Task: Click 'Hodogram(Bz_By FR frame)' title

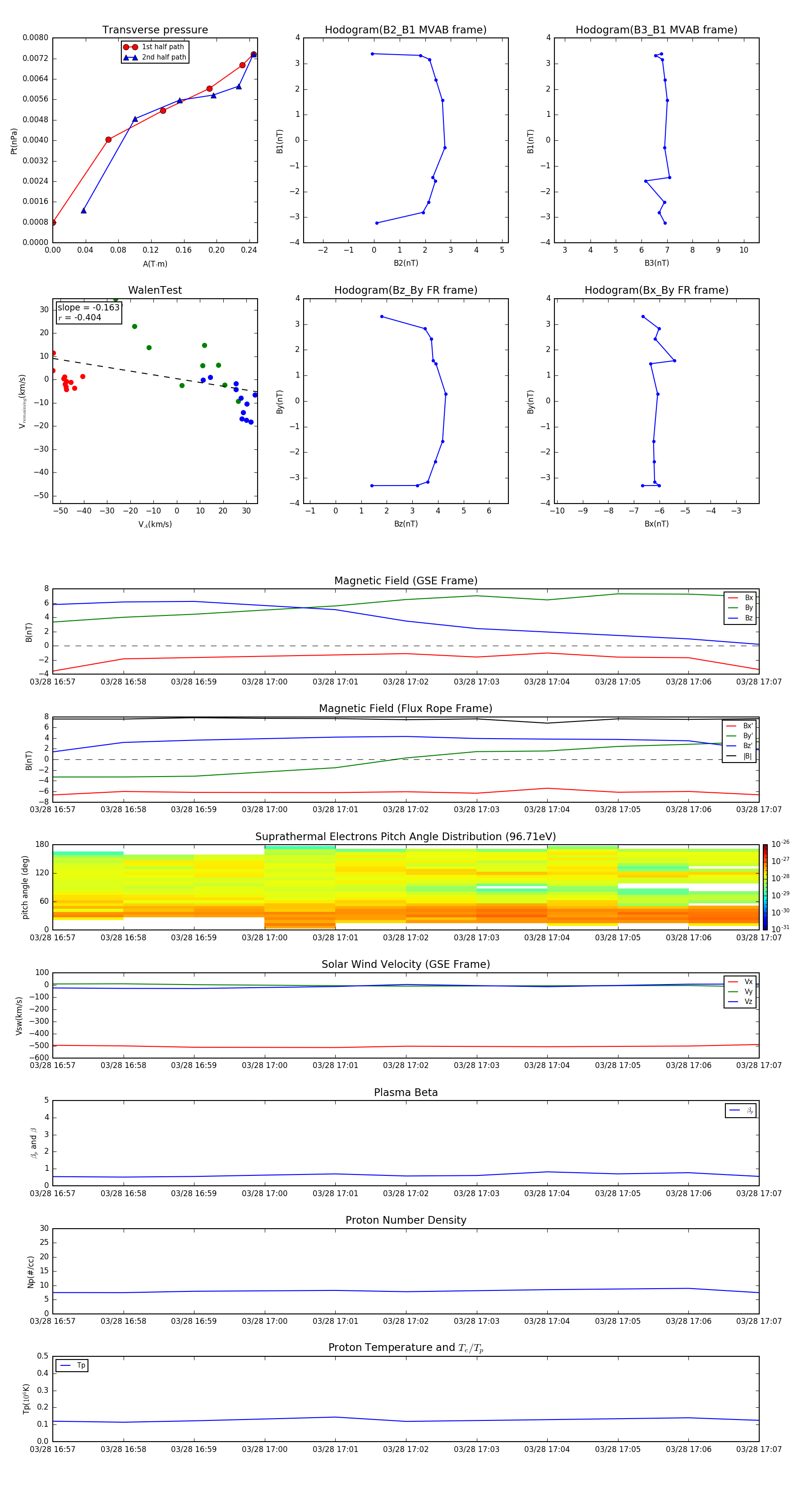Action: coord(406,290)
